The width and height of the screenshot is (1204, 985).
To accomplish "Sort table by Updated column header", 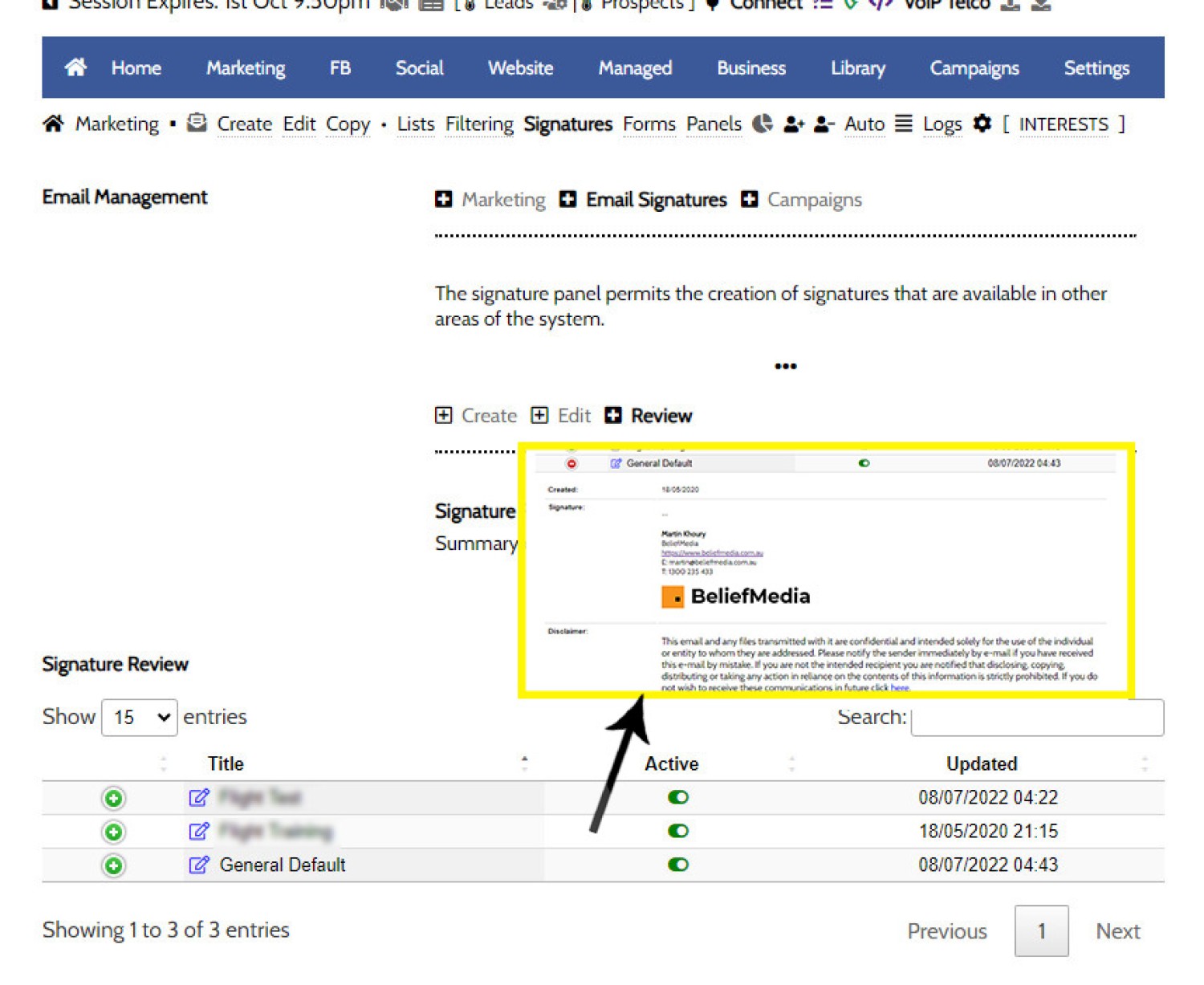I will [x=981, y=763].
